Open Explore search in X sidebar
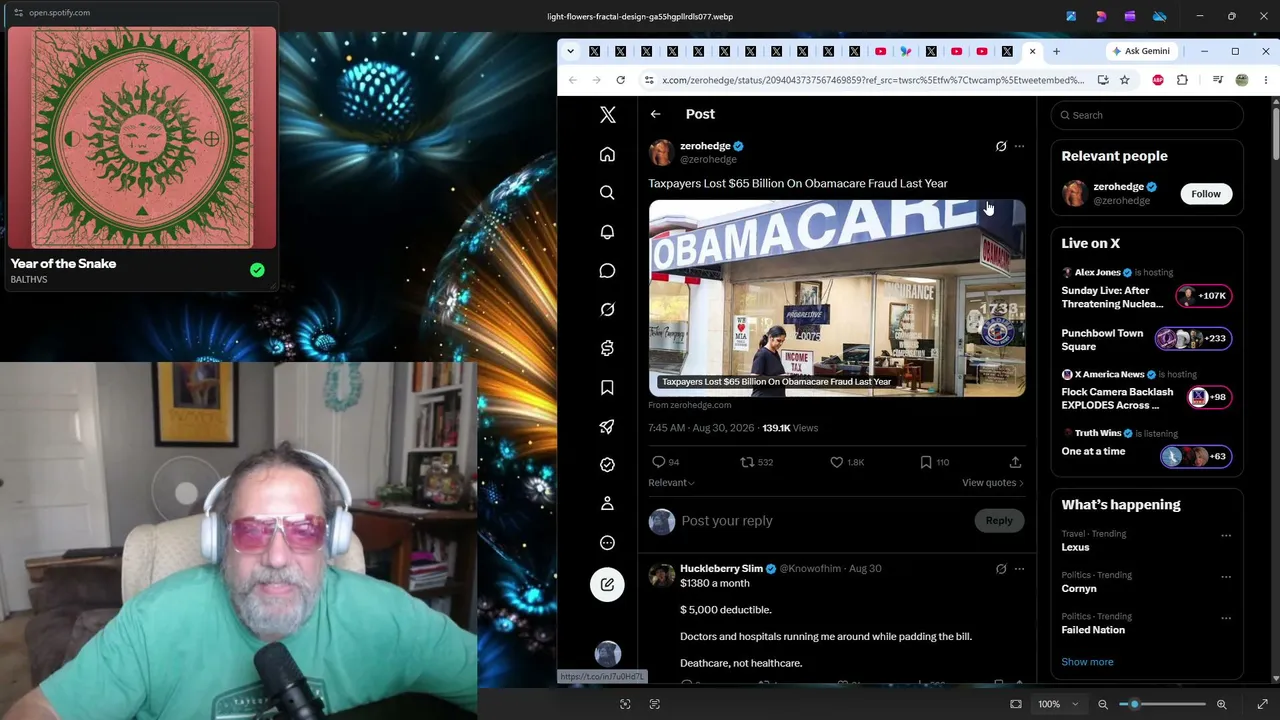Screen dimensions: 1280x720 pos(607,193)
